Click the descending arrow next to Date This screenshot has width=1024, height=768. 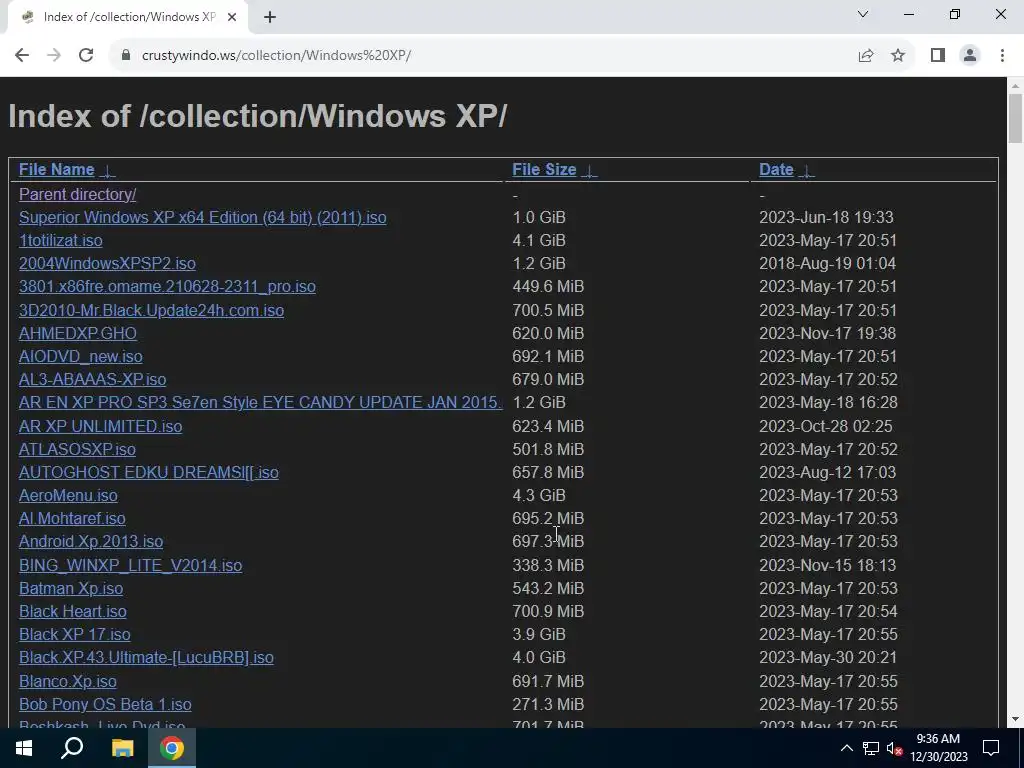[807, 170]
